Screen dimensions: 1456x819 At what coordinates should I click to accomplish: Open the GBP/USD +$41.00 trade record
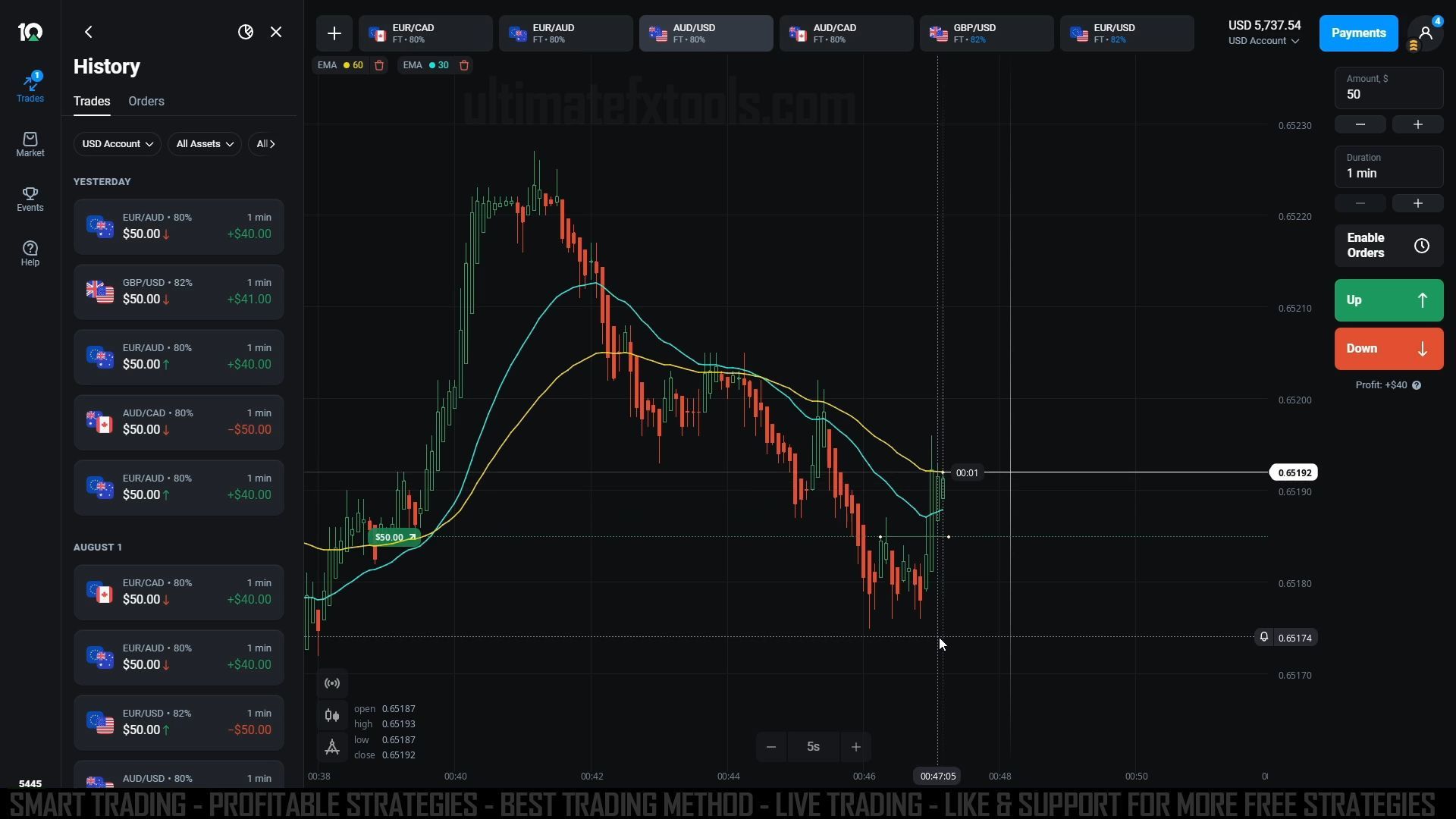(179, 292)
